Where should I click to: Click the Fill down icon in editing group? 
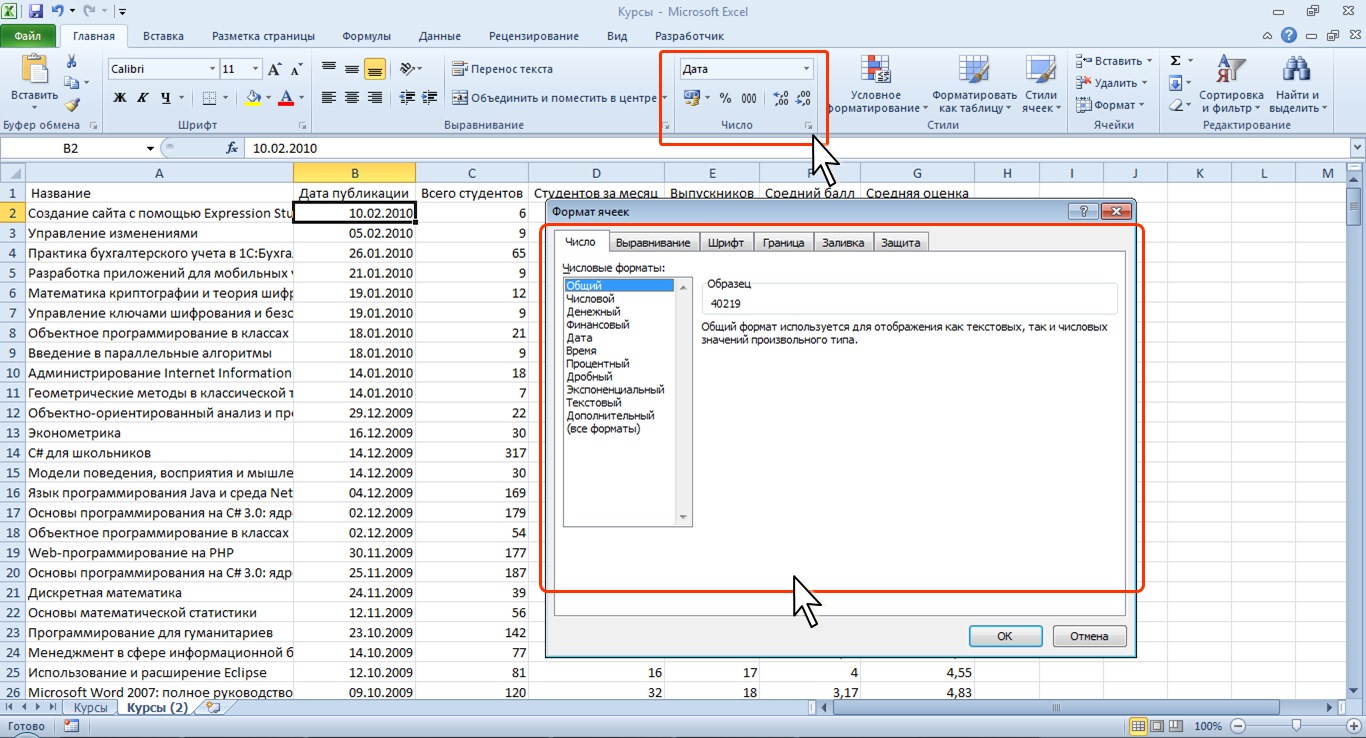click(1176, 83)
